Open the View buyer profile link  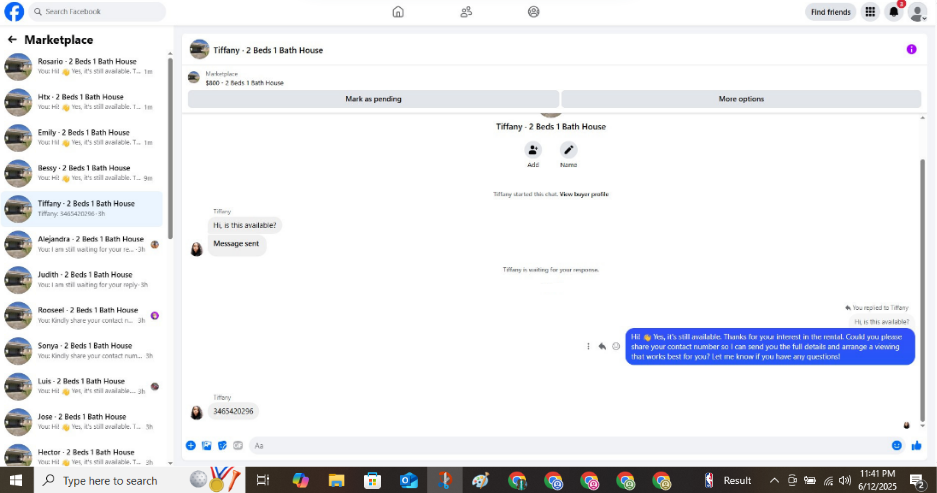pos(584,194)
